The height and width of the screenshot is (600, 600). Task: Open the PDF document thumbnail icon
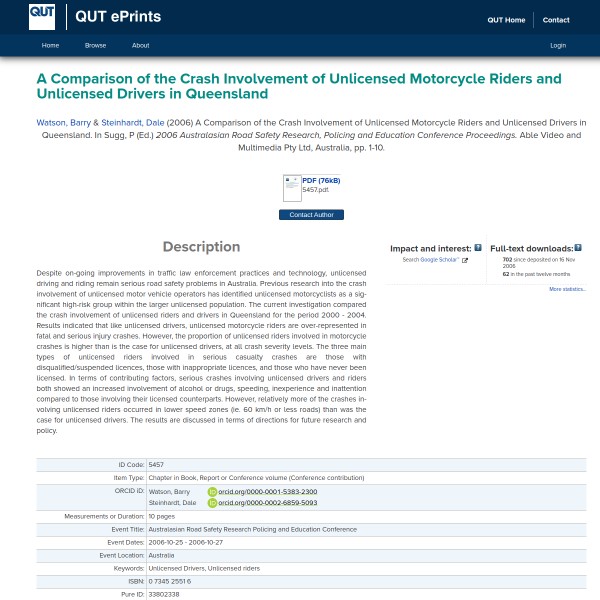(x=292, y=188)
